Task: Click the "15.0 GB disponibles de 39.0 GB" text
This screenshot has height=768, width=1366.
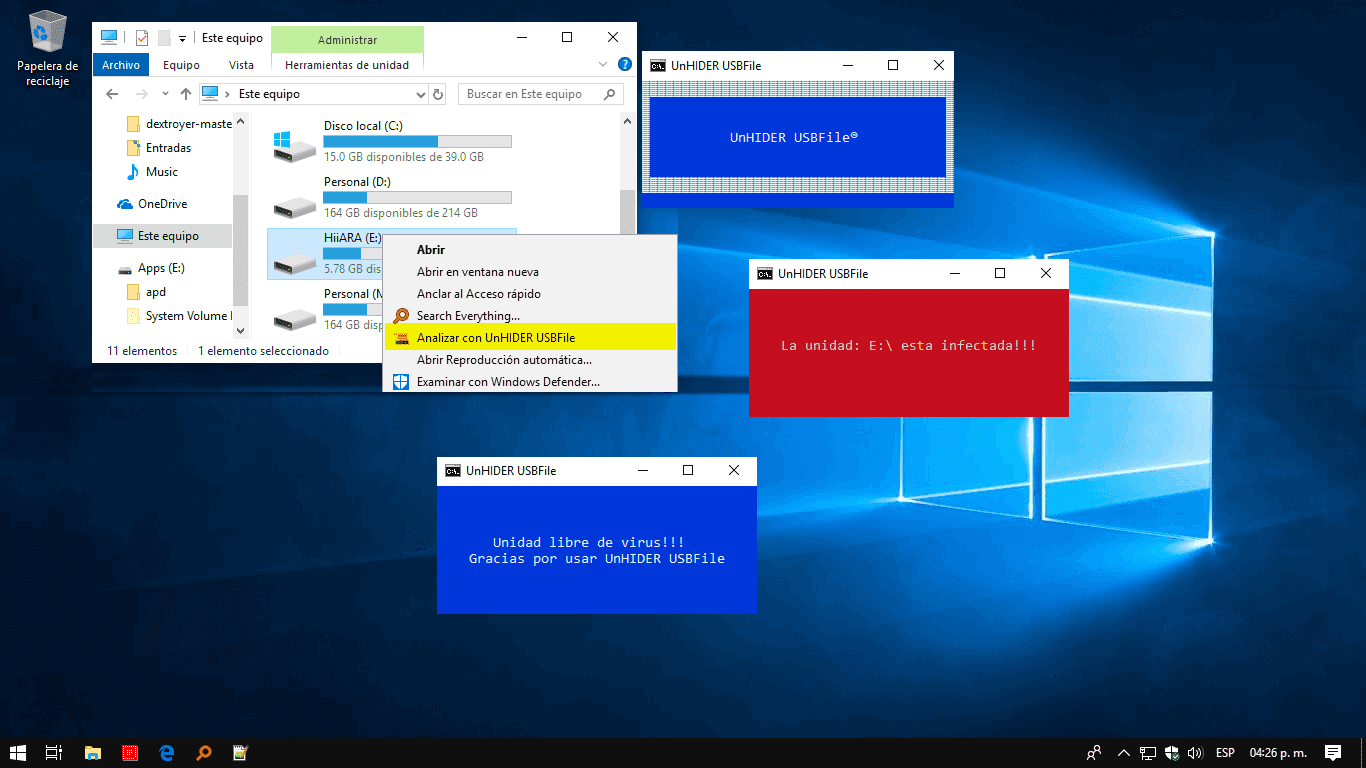Action: tap(404, 157)
